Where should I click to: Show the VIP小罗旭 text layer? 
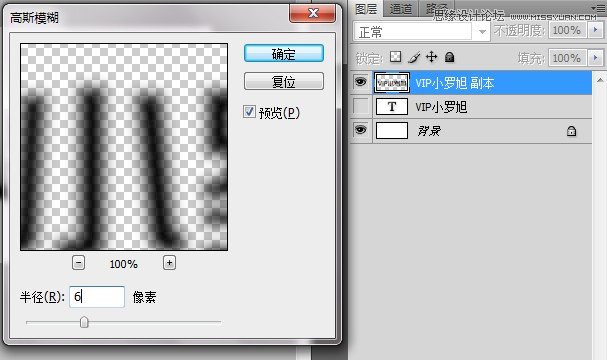(360, 106)
